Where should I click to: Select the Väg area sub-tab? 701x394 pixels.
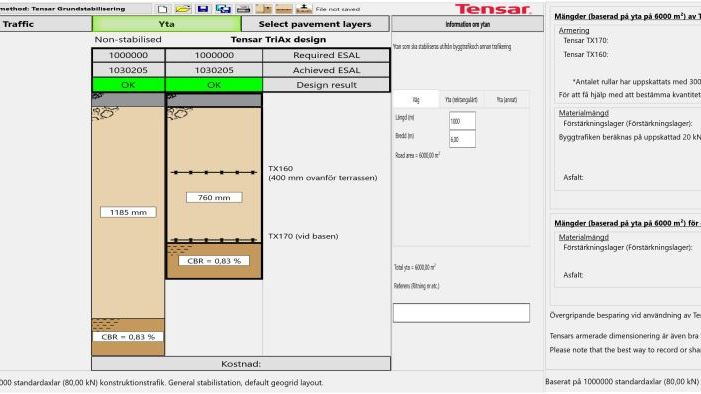416,100
